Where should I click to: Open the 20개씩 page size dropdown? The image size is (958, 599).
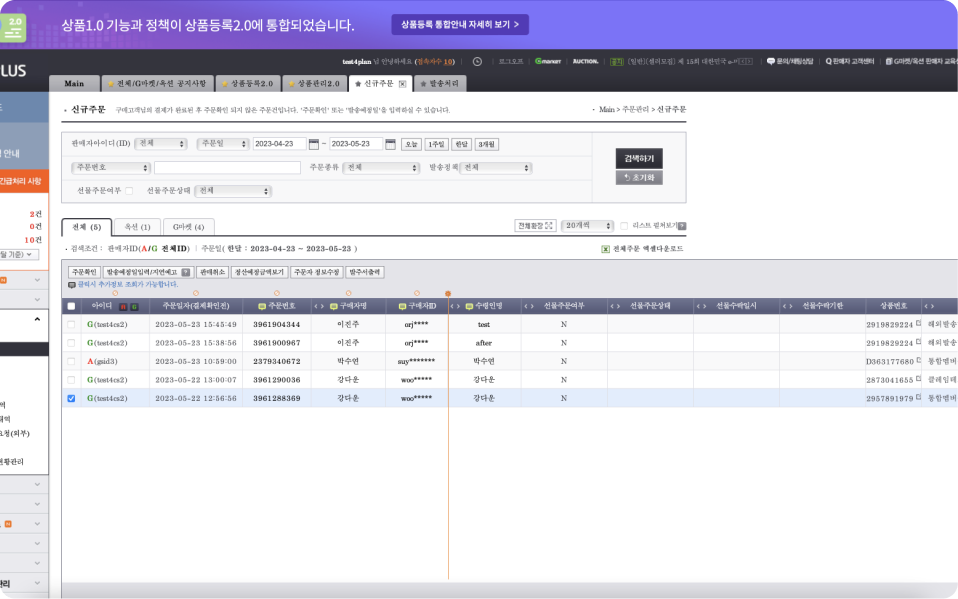[x=587, y=226]
